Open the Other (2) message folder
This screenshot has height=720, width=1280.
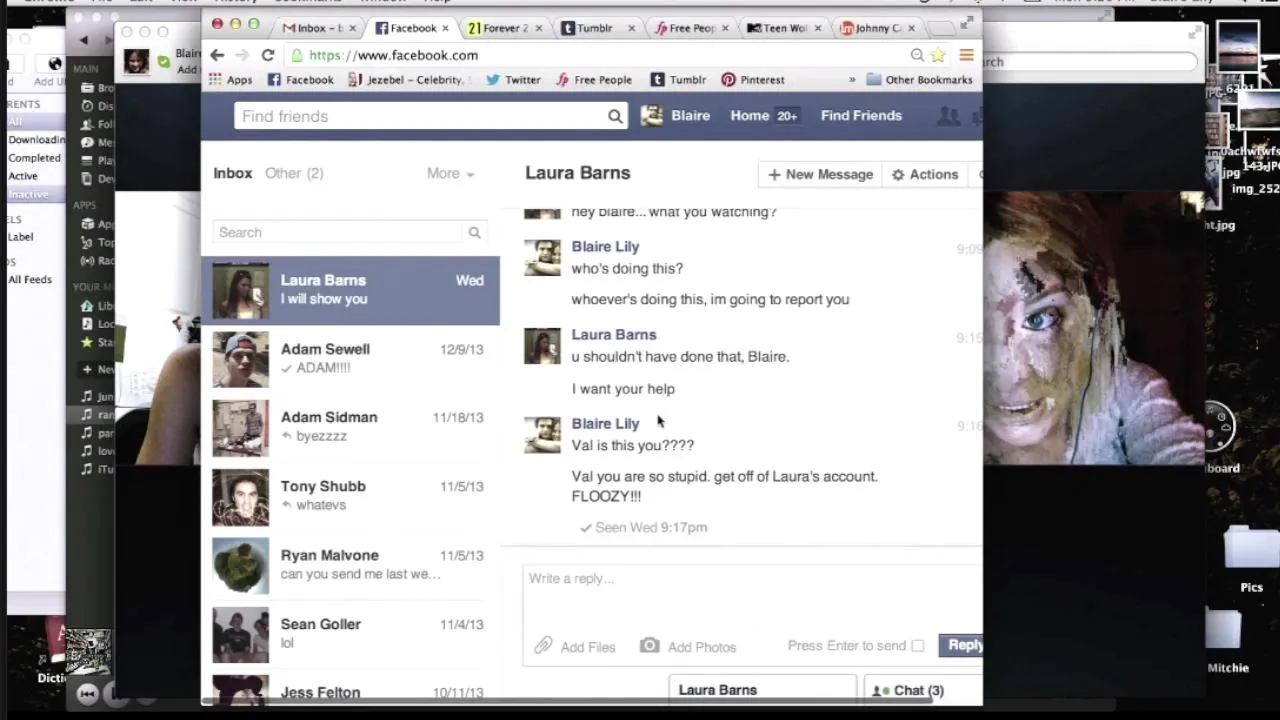294,173
